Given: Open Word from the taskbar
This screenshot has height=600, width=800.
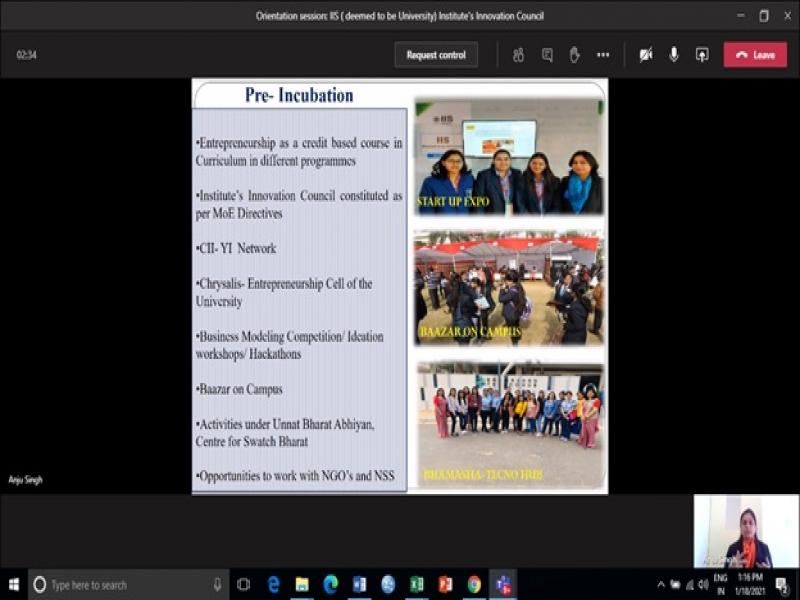Looking at the screenshot, I should pos(359,584).
